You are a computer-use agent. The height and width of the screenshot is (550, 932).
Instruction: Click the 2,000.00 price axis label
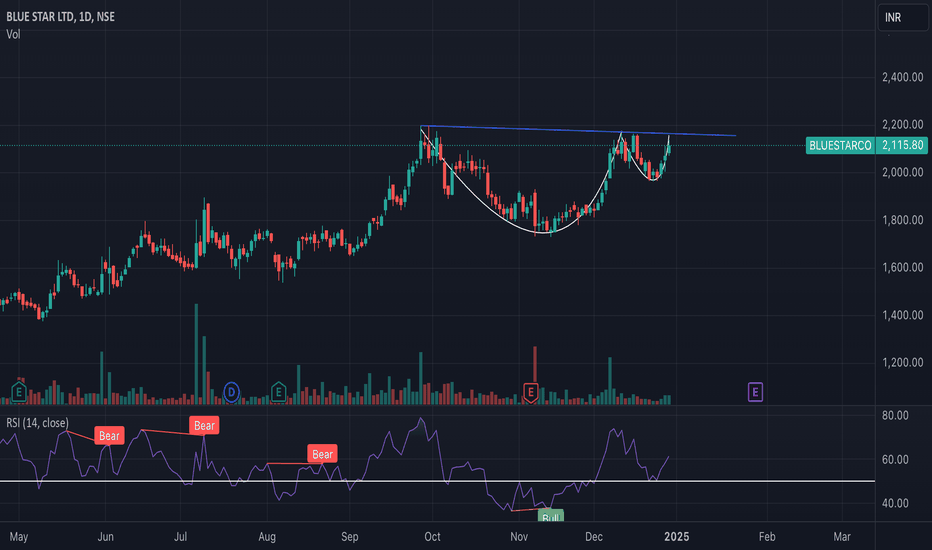902,172
